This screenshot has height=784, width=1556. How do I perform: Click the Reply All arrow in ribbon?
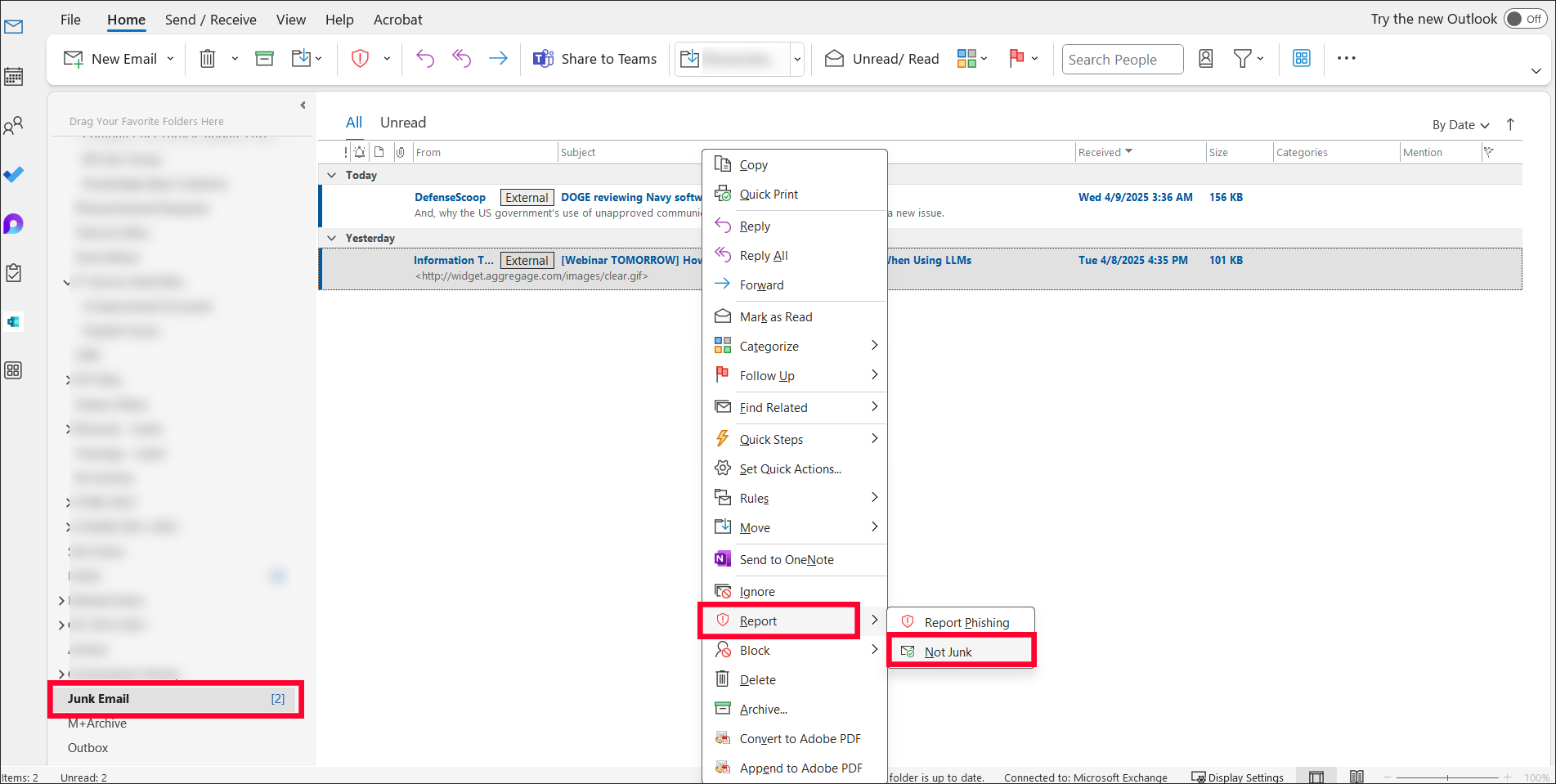tap(462, 59)
